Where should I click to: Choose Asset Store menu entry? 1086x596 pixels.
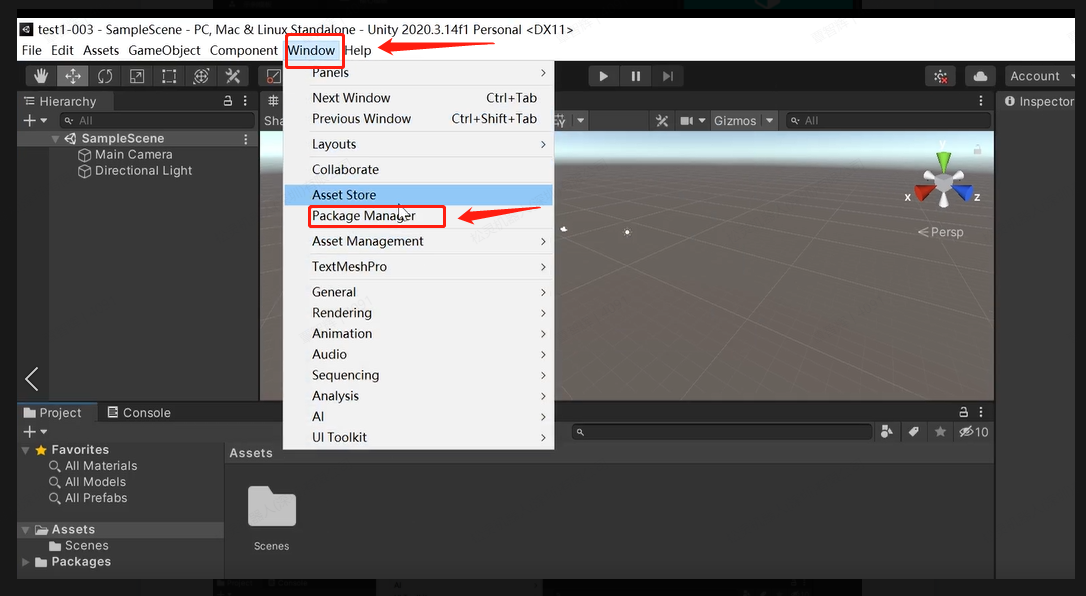[x=418, y=195]
